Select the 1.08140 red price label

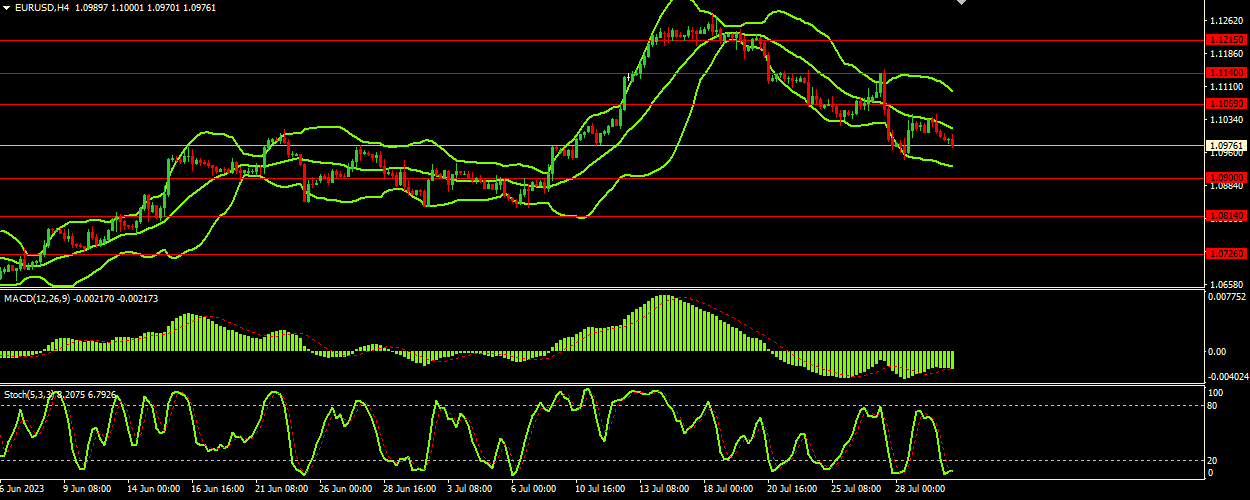tap(1226, 215)
